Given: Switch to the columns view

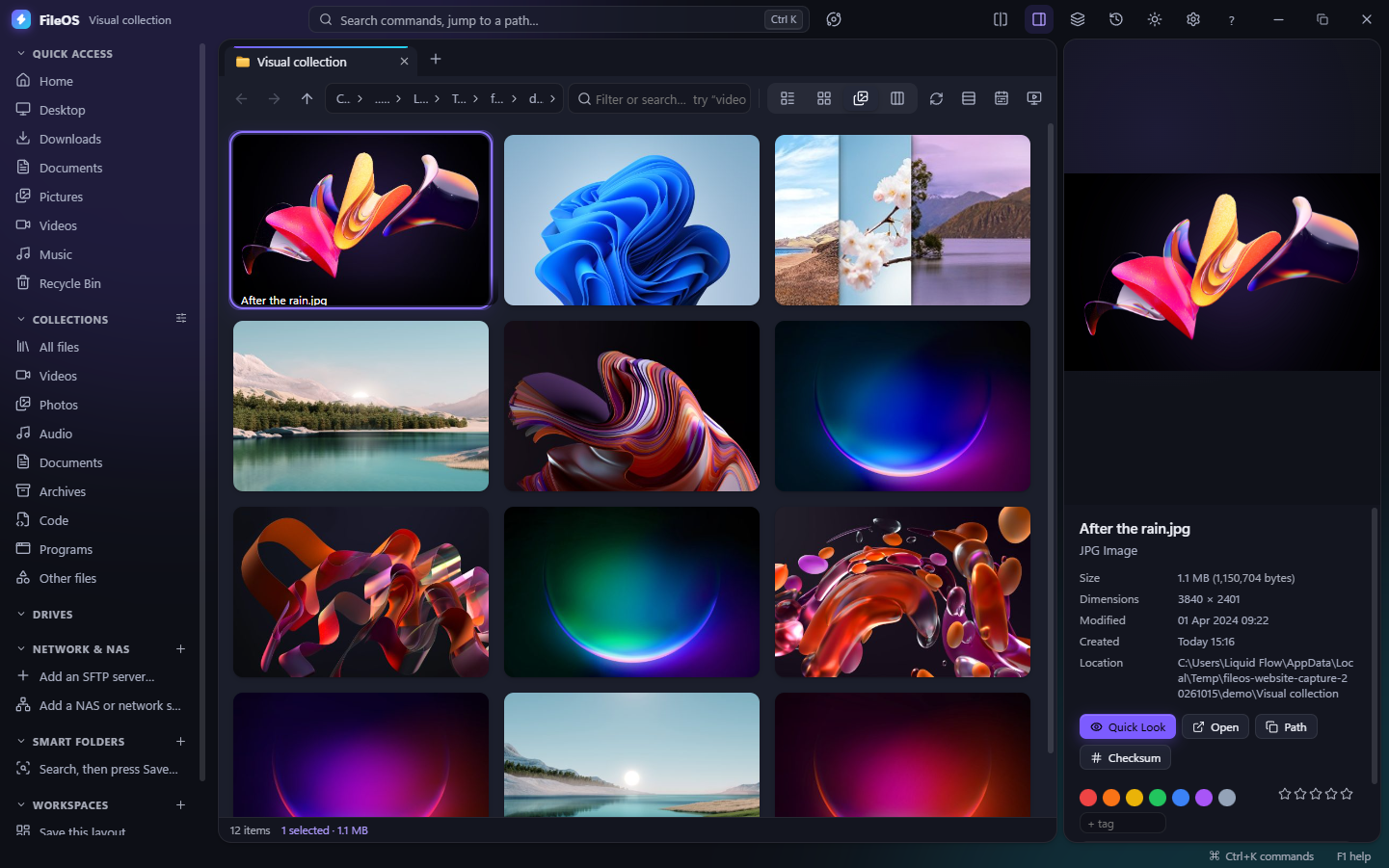Looking at the screenshot, I should tap(897, 98).
